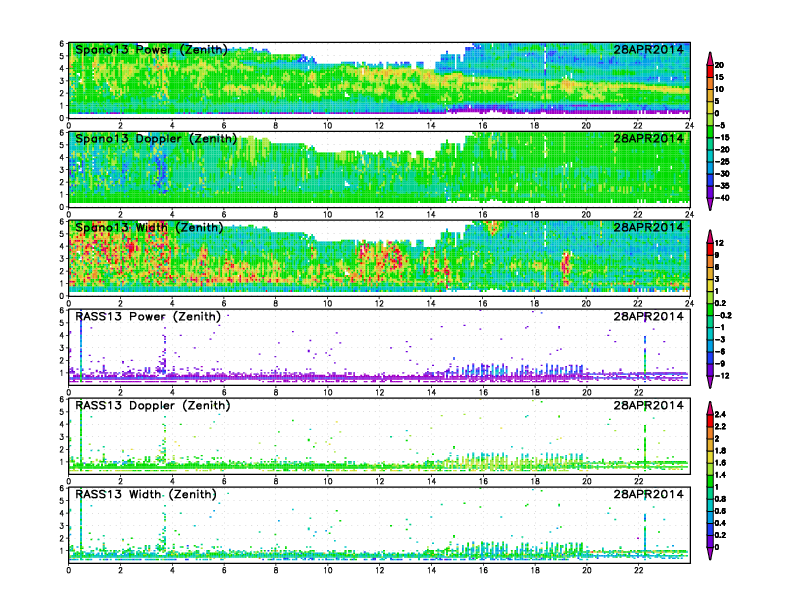Click the 1.6 label on the lower colorbar
The height and width of the screenshot is (612, 792).
click(720, 463)
